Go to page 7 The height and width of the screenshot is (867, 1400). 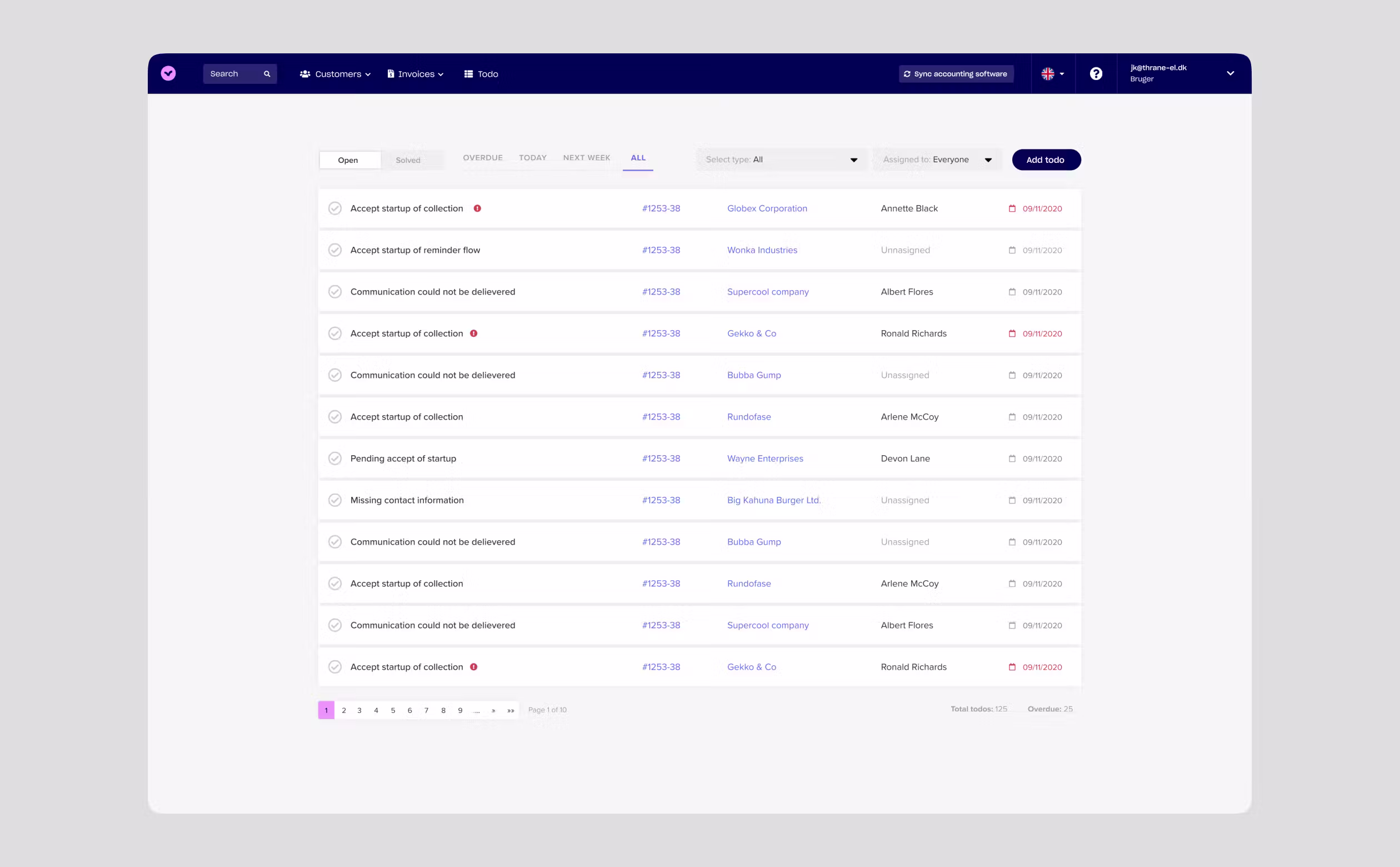pos(426,710)
